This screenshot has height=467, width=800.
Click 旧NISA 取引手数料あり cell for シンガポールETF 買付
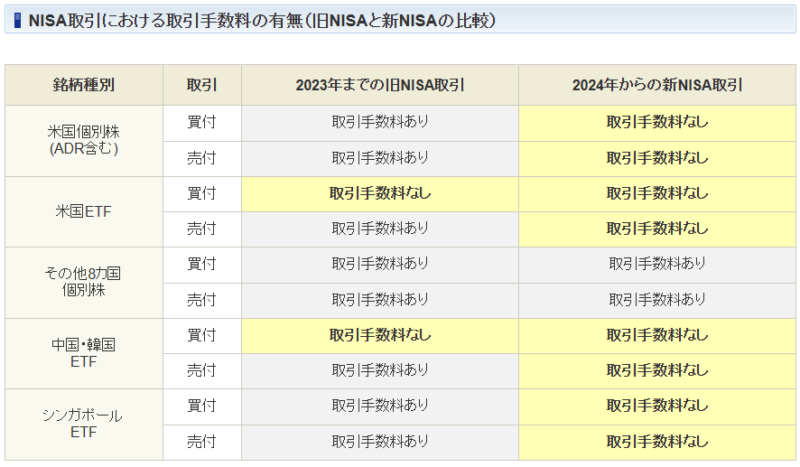tap(380, 406)
